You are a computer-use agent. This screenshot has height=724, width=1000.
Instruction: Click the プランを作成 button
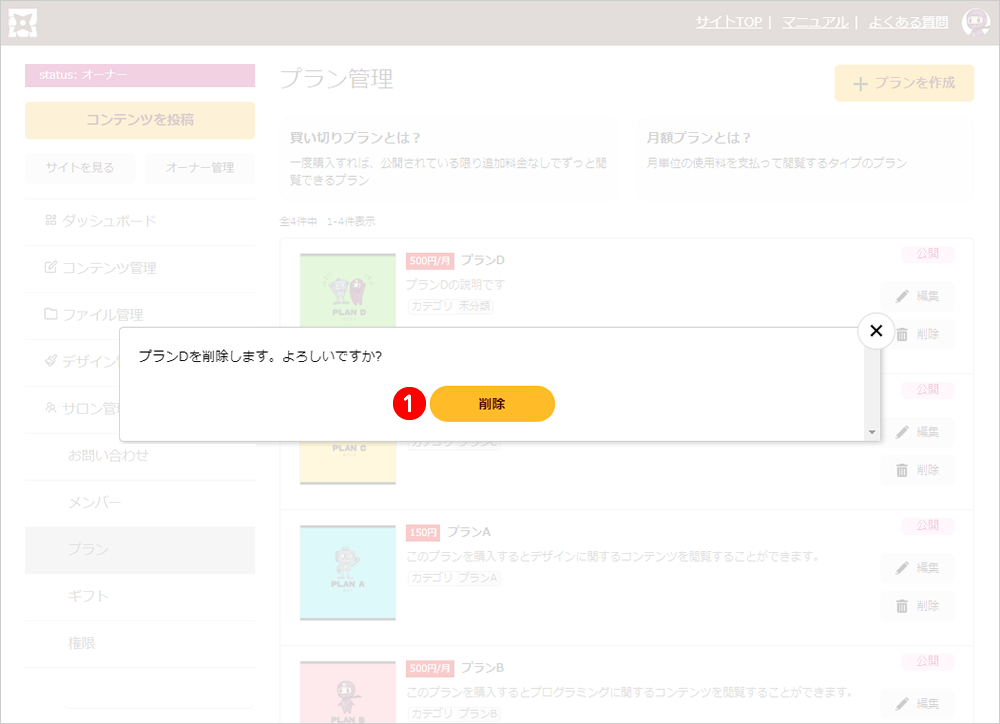tap(904, 83)
